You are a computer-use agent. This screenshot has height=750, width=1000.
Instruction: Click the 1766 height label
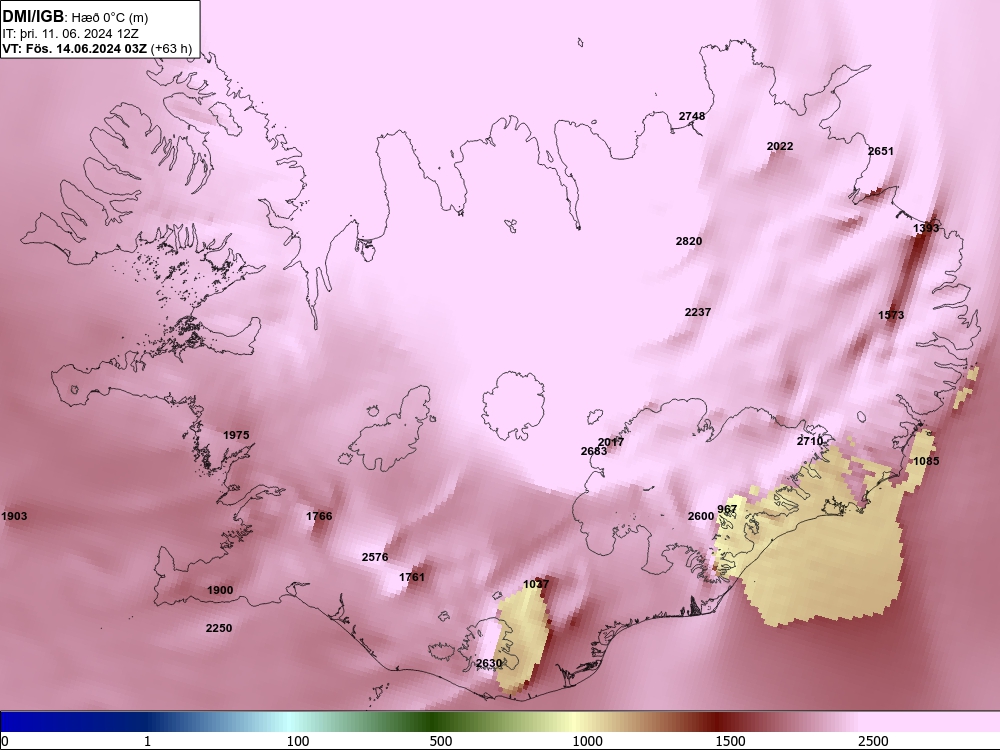click(x=319, y=516)
